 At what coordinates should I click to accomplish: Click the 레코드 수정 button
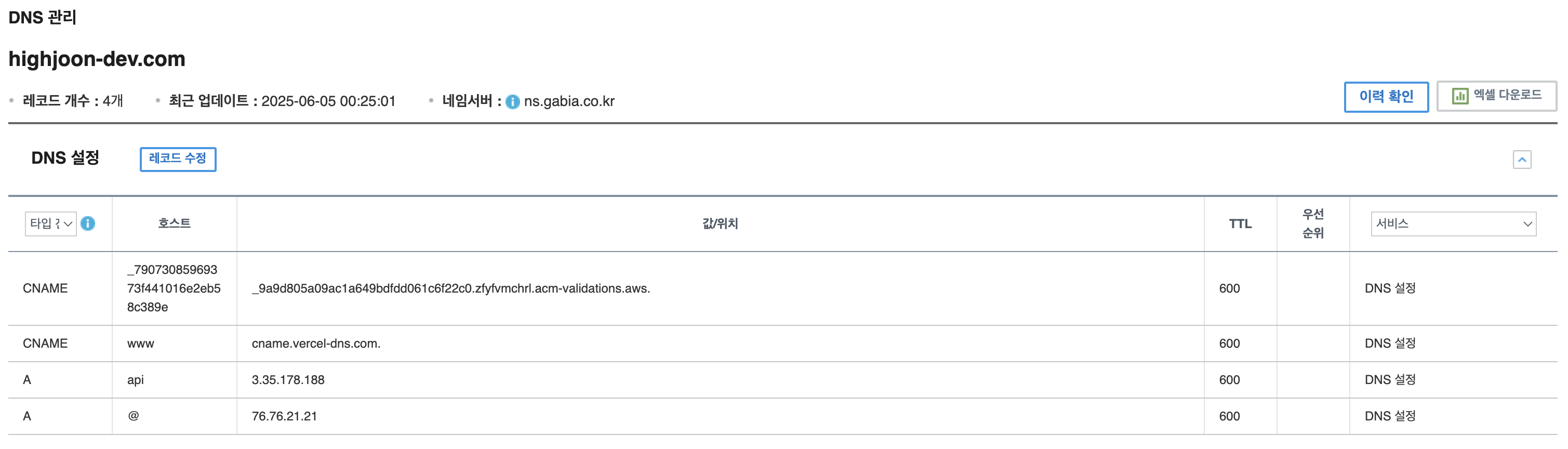pos(178,159)
